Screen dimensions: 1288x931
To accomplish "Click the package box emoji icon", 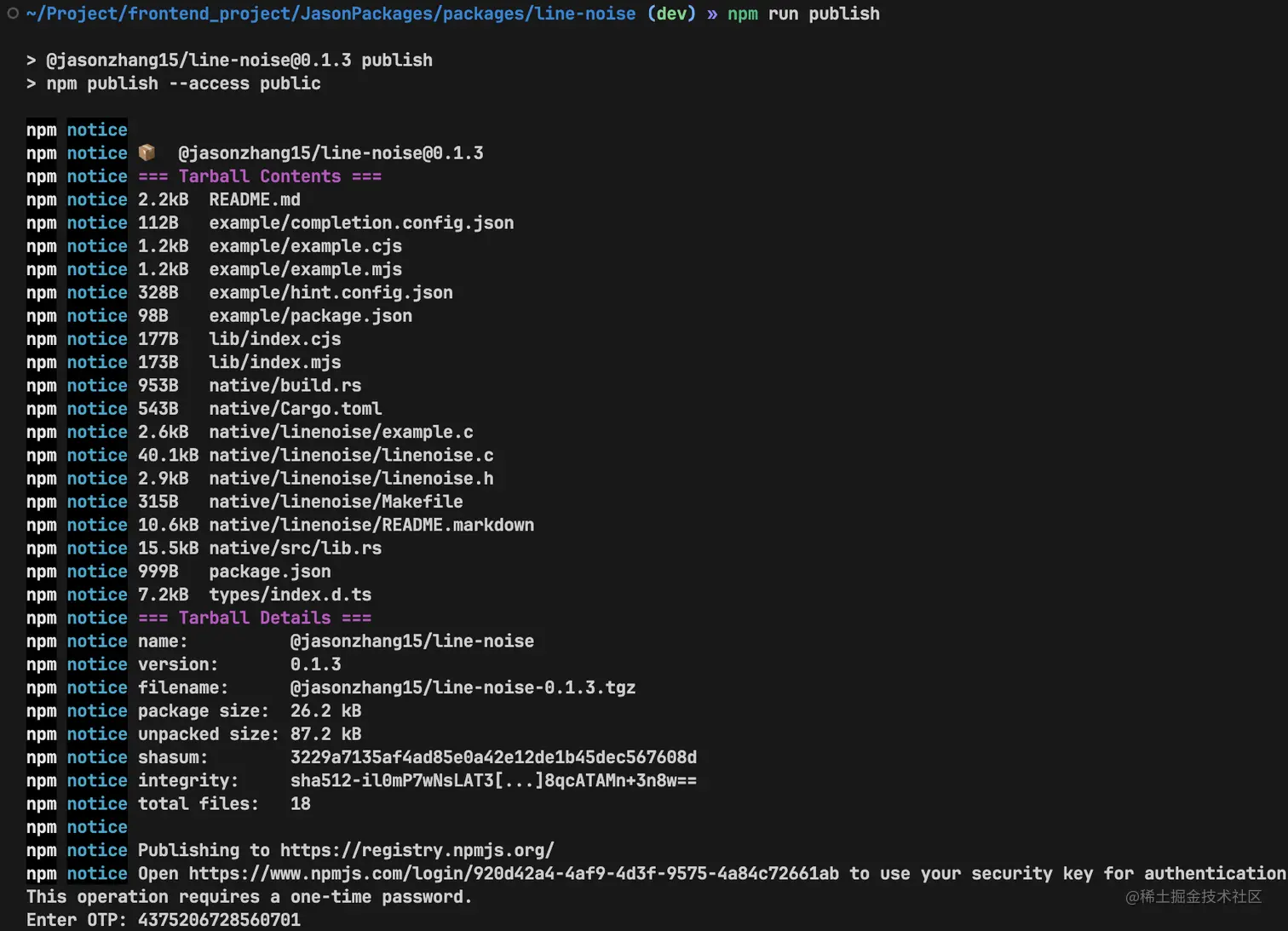I will pyautogui.click(x=147, y=152).
